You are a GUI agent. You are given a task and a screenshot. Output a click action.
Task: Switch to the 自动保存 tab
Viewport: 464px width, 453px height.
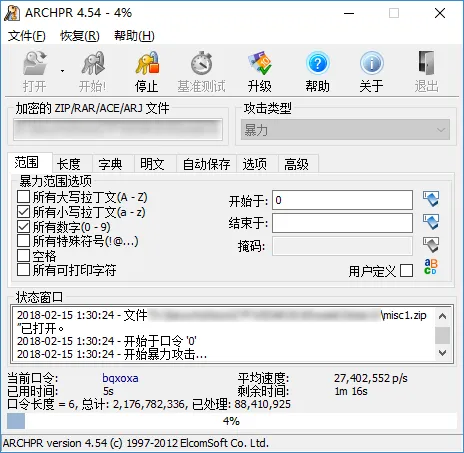tap(206, 164)
